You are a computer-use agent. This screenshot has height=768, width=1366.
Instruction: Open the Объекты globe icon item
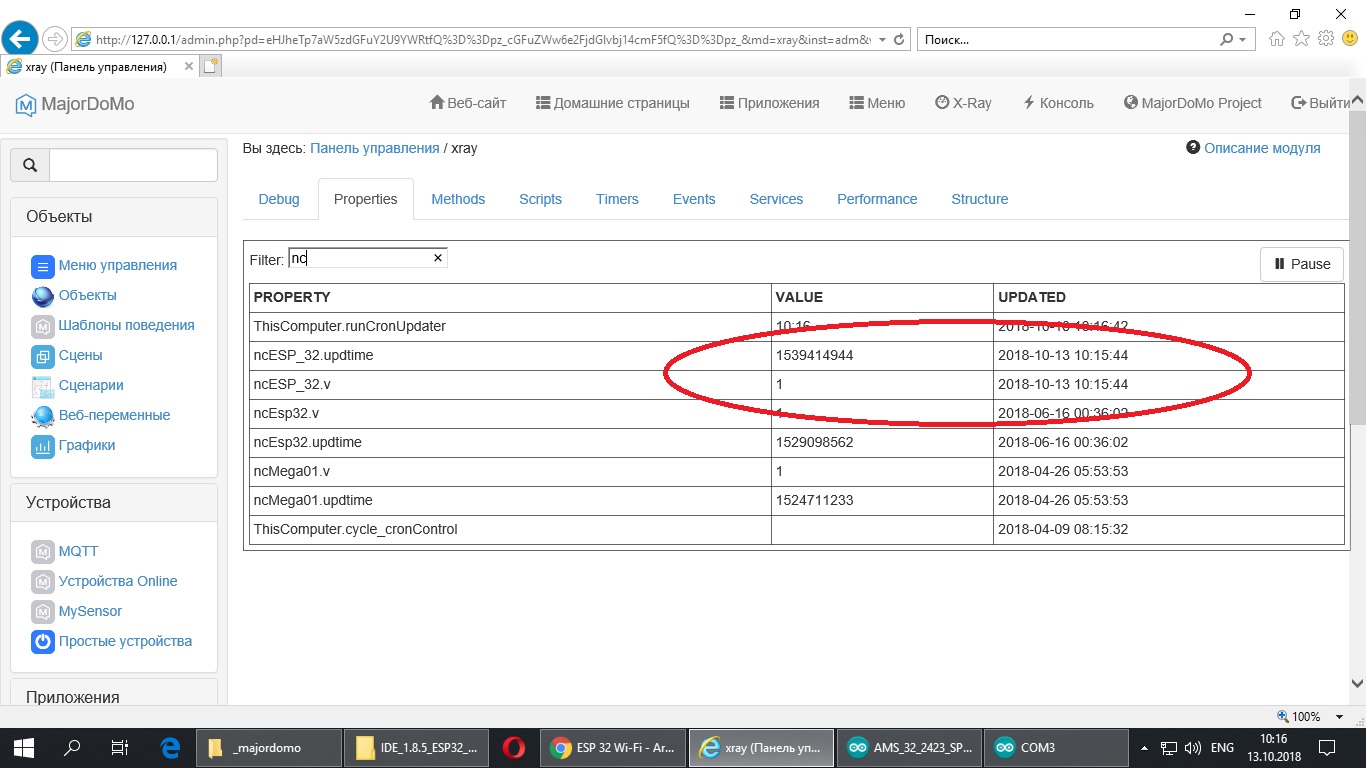[x=42, y=296]
